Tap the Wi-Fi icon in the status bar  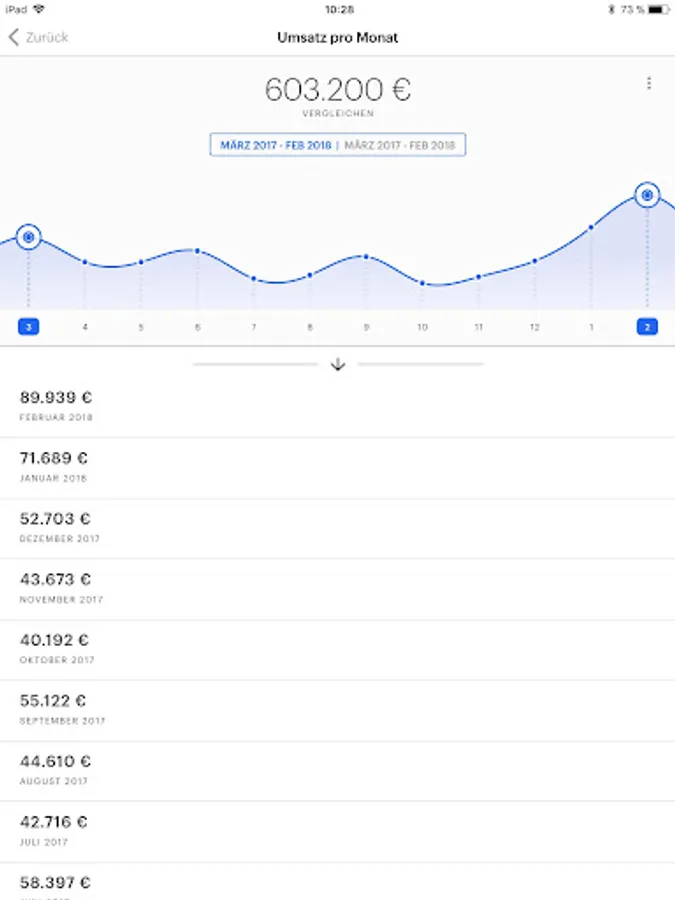coord(38,9)
